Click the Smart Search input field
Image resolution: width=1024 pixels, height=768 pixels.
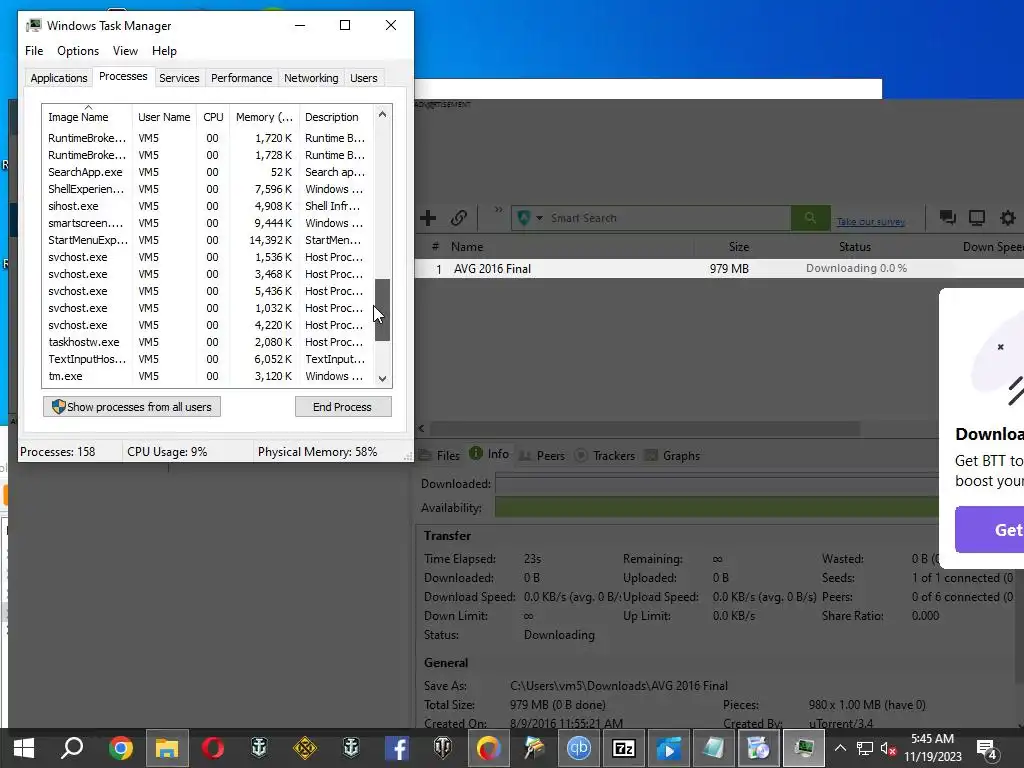[669, 218]
